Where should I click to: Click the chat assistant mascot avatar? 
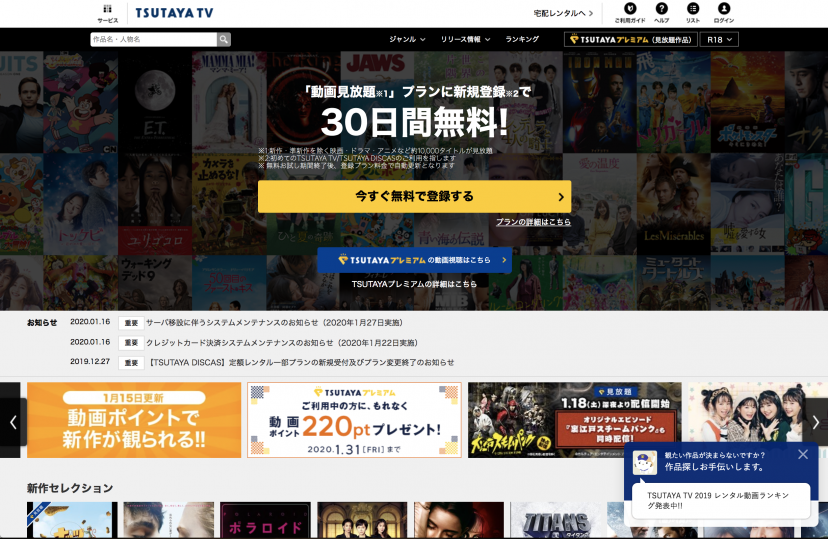point(645,462)
